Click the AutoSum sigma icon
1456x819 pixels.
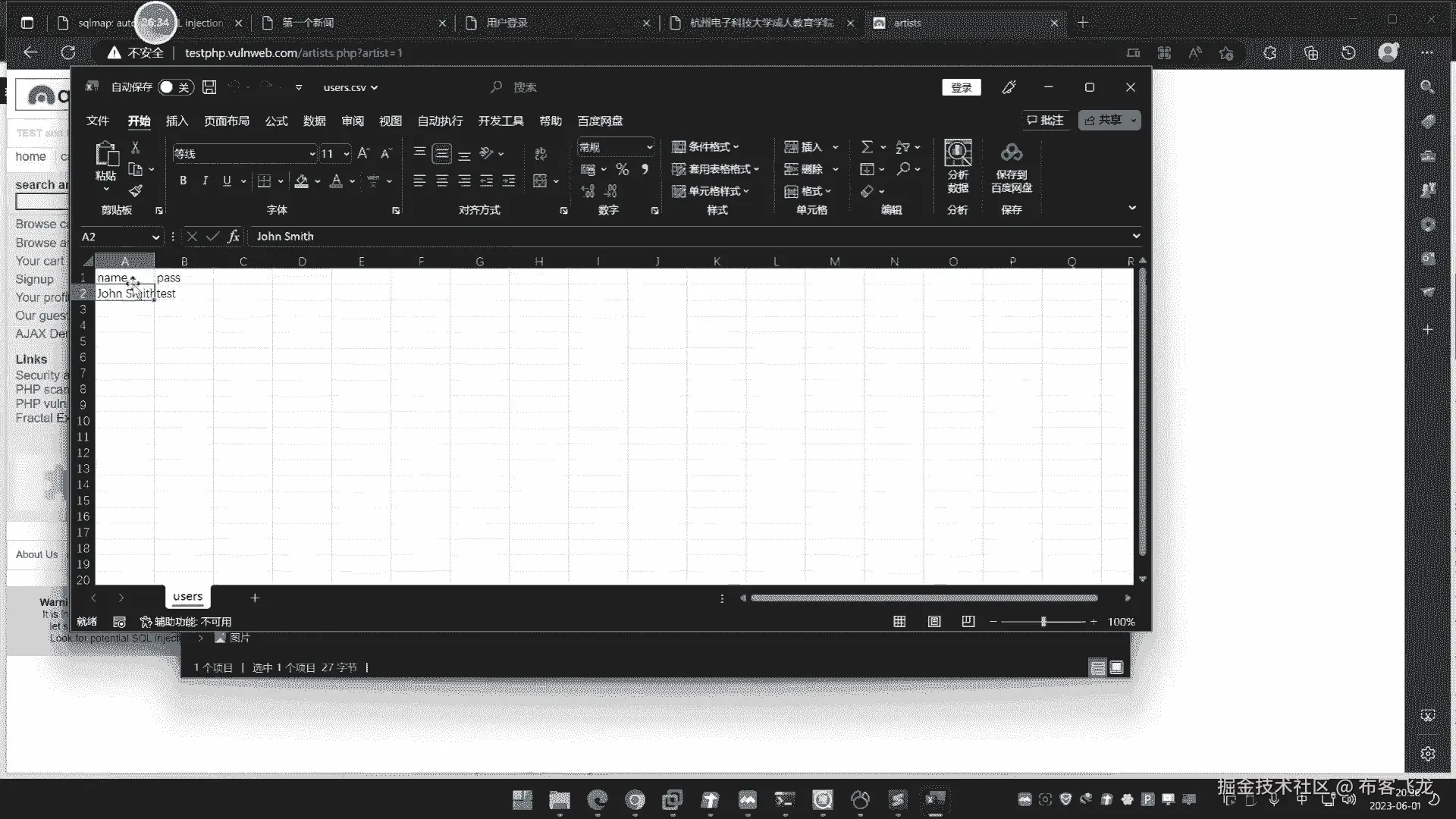click(x=868, y=147)
